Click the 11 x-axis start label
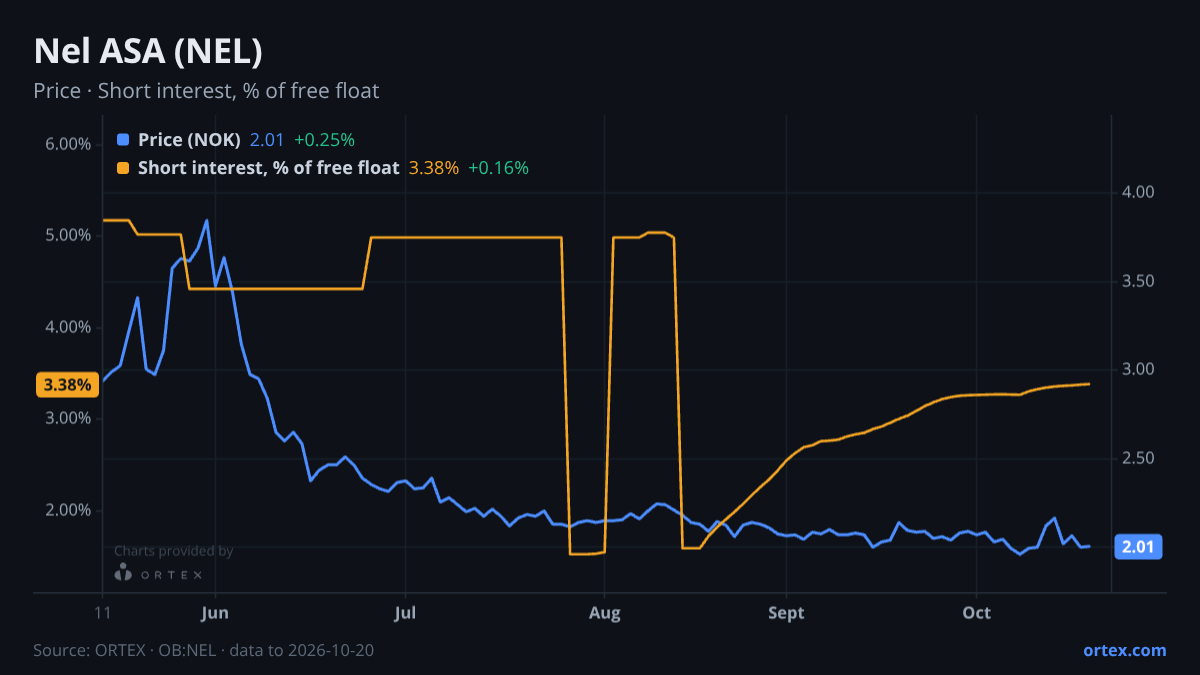The height and width of the screenshot is (675, 1200). pos(103,613)
